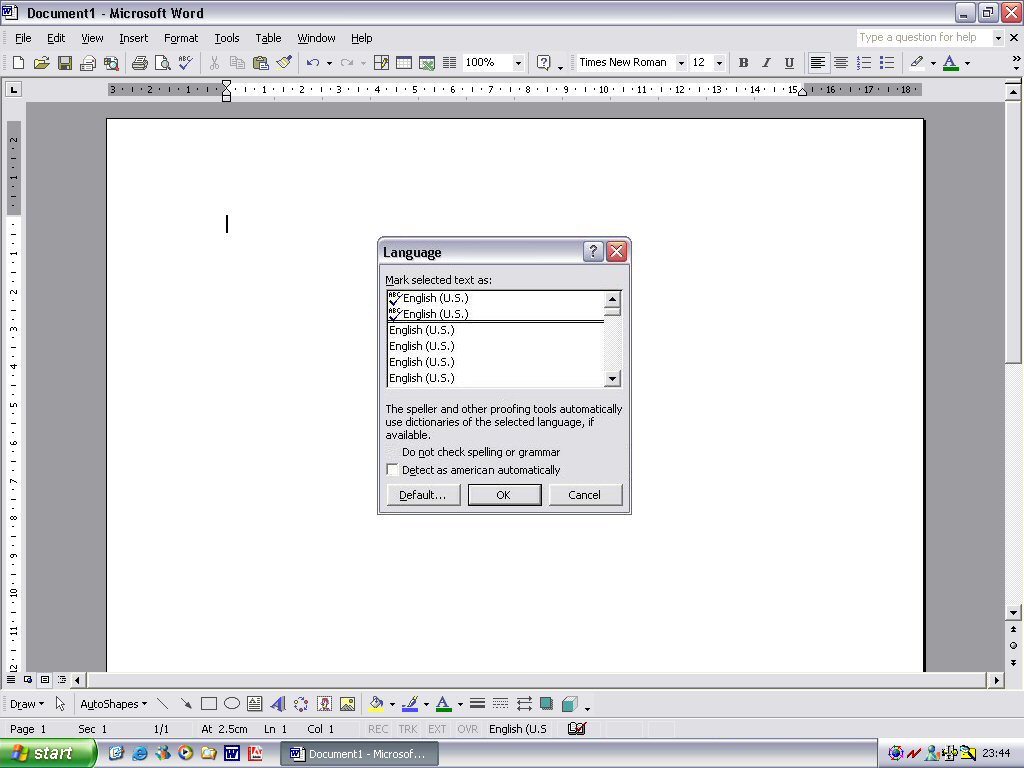The height and width of the screenshot is (768, 1024).
Task: Click the Undo arrow icon
Action: point(313,63)
